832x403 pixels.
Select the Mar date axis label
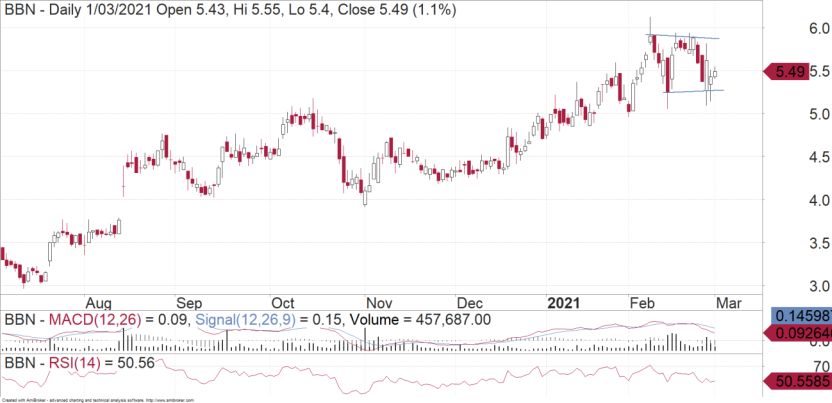[x=729, y=303]
